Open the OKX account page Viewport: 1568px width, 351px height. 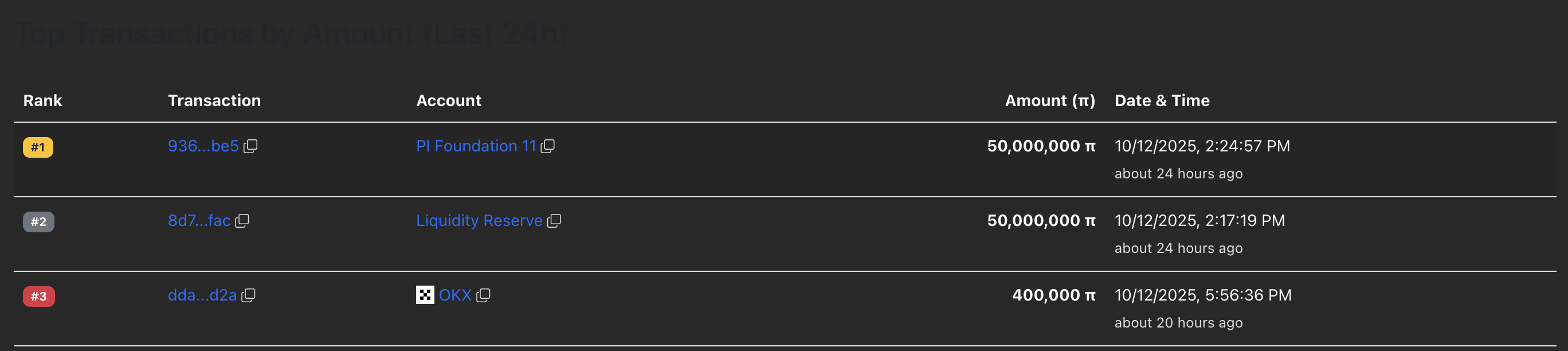tap(454, 295)
